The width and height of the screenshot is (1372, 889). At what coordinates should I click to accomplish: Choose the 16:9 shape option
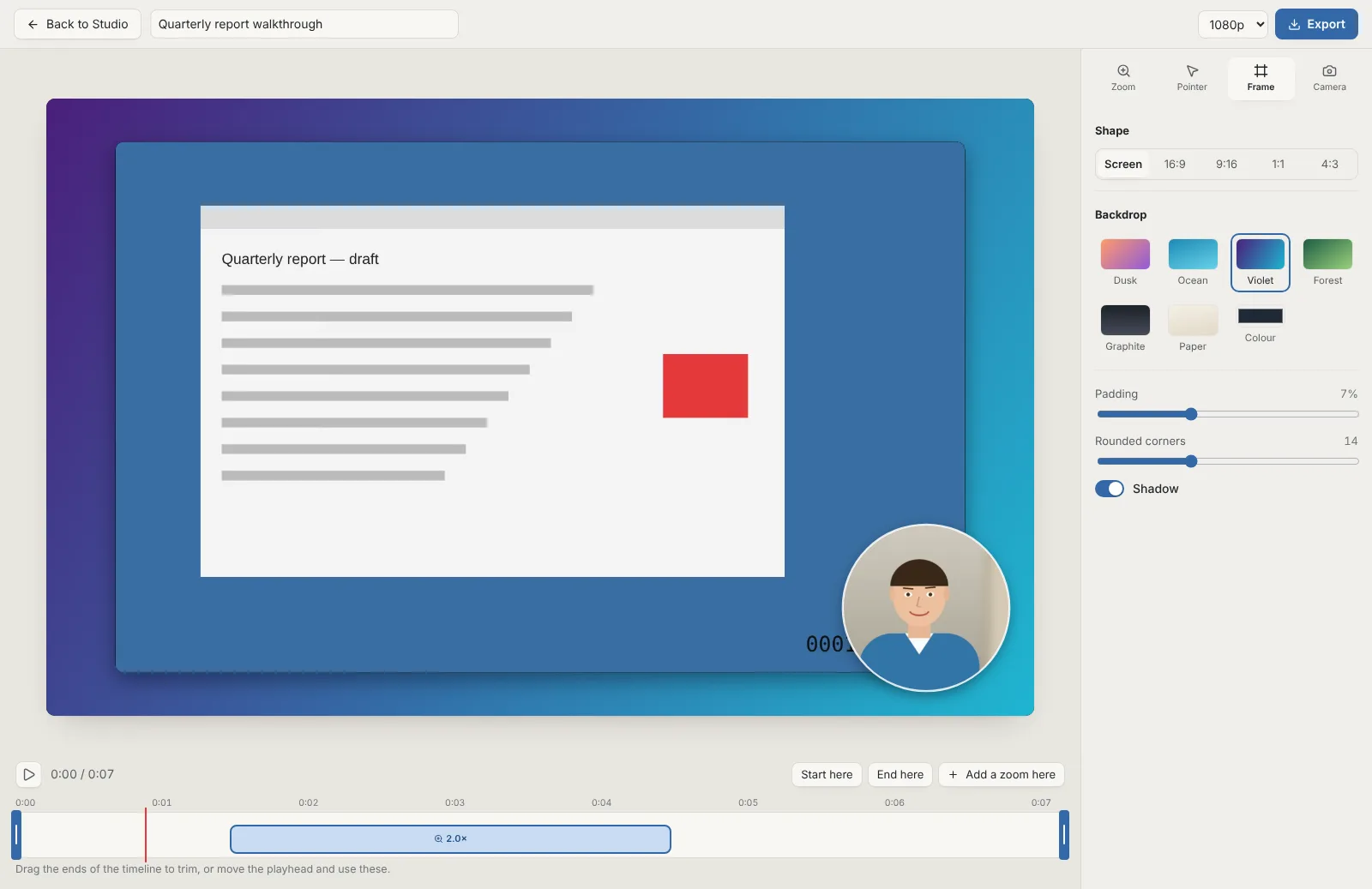(1175, 164)
